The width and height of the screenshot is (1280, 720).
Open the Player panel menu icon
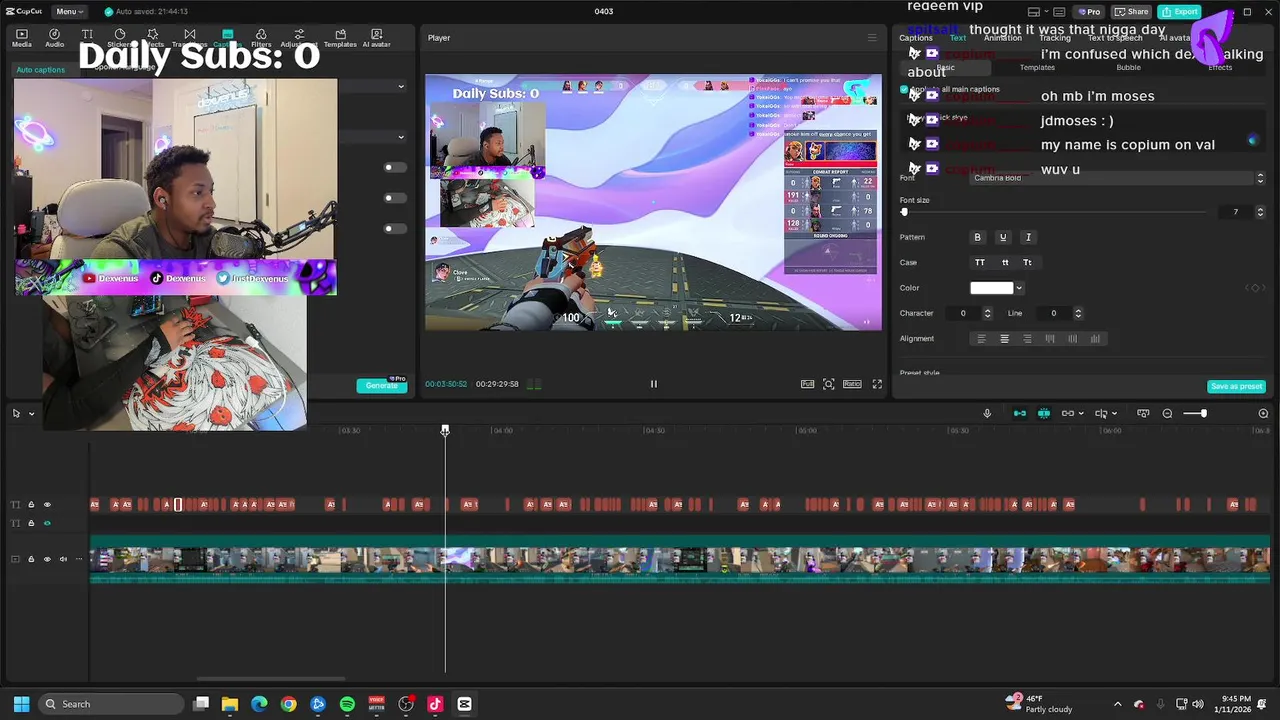coord(872,38)
